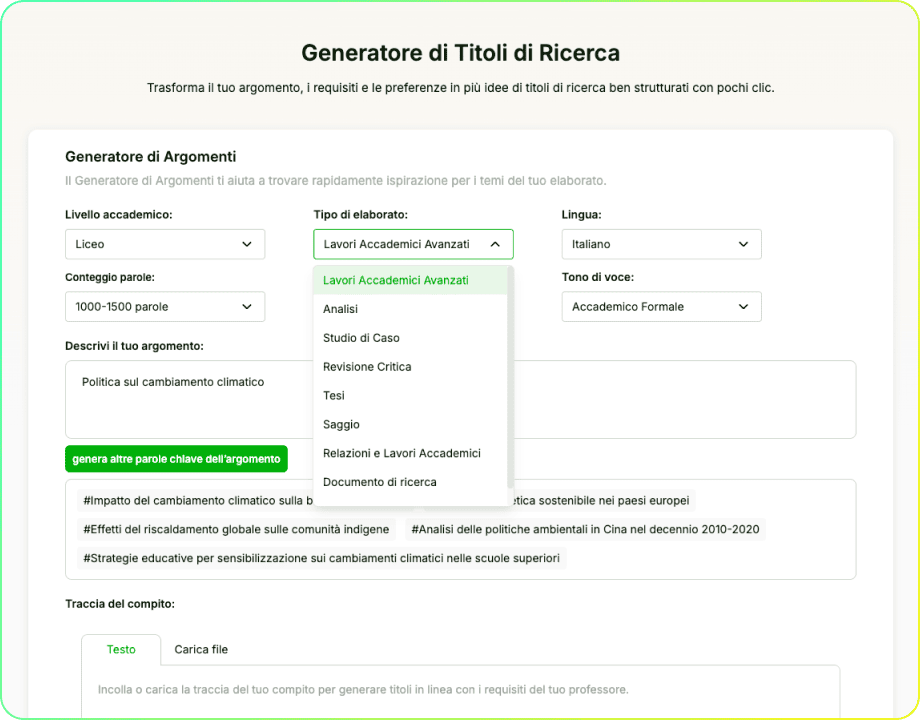Select the #Analisi delle politiche ambientali in Cina tag
920x720 pixels.
pos(585,529)
